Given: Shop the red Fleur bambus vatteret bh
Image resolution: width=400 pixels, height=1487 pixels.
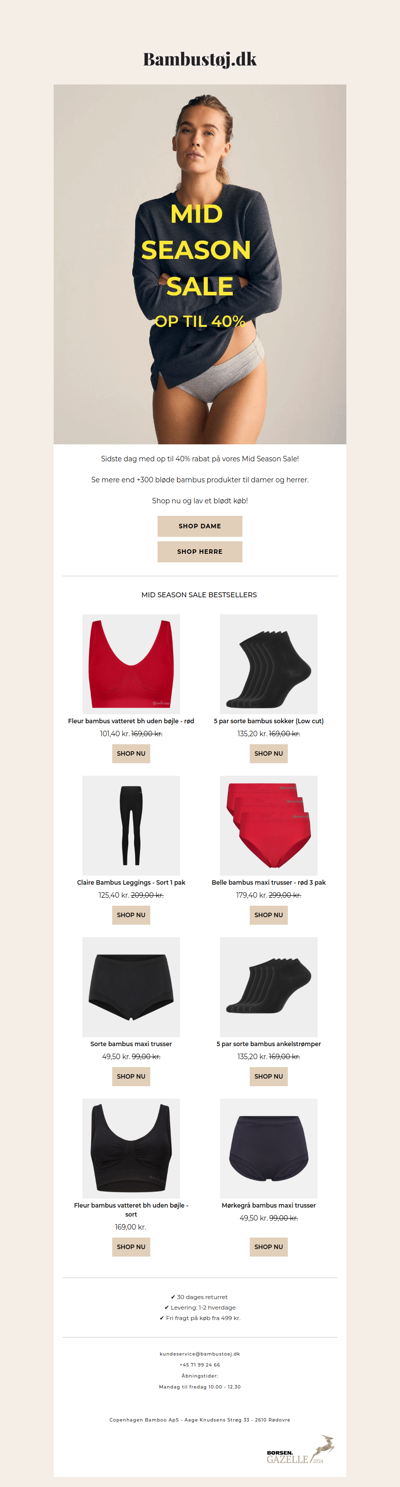Looking at the screenshot, I should pyautogui.click(x=131, y=753).
